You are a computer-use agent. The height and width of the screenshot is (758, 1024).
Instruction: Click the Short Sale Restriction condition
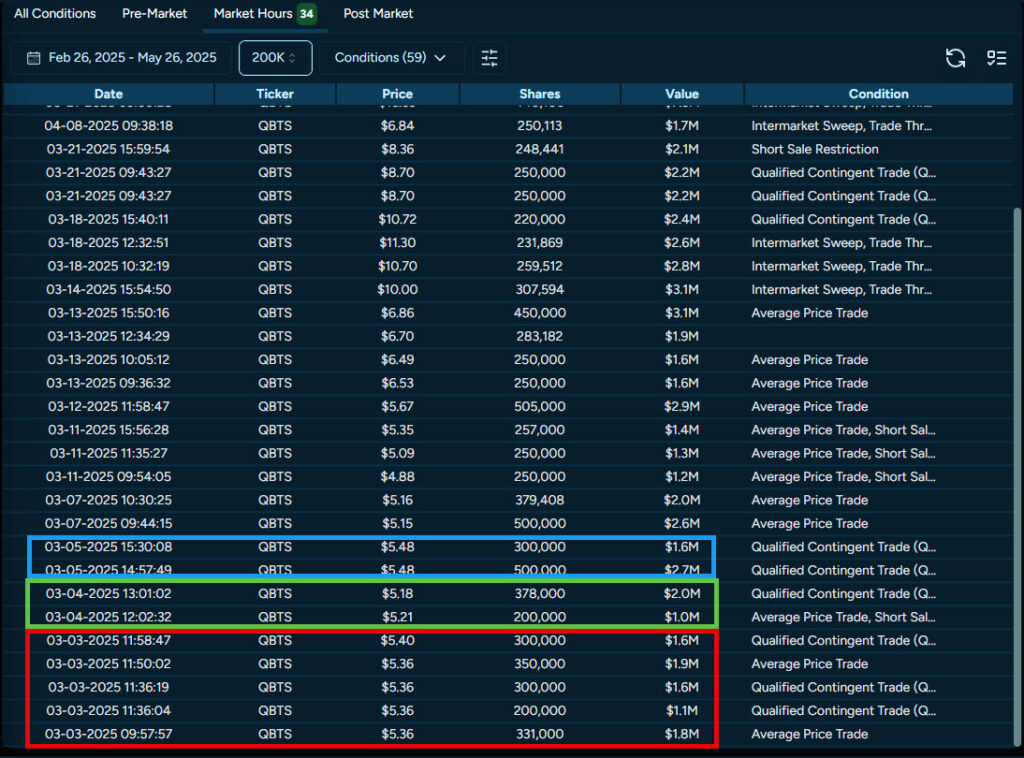click(814, 150)
